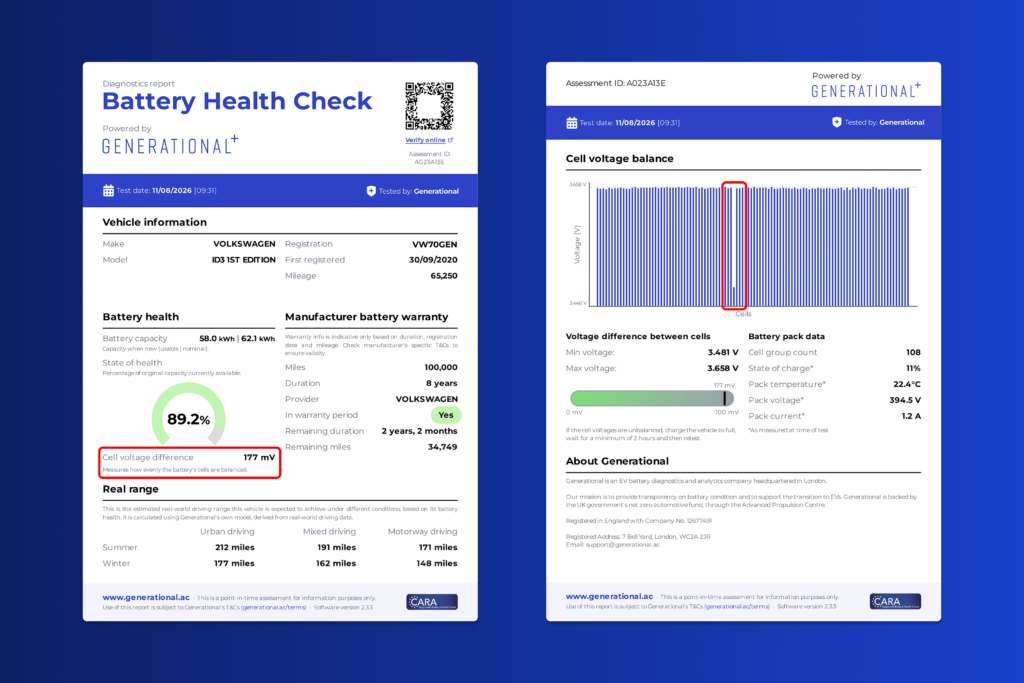Click winter urban driving 177 miles

click(234, 564)
